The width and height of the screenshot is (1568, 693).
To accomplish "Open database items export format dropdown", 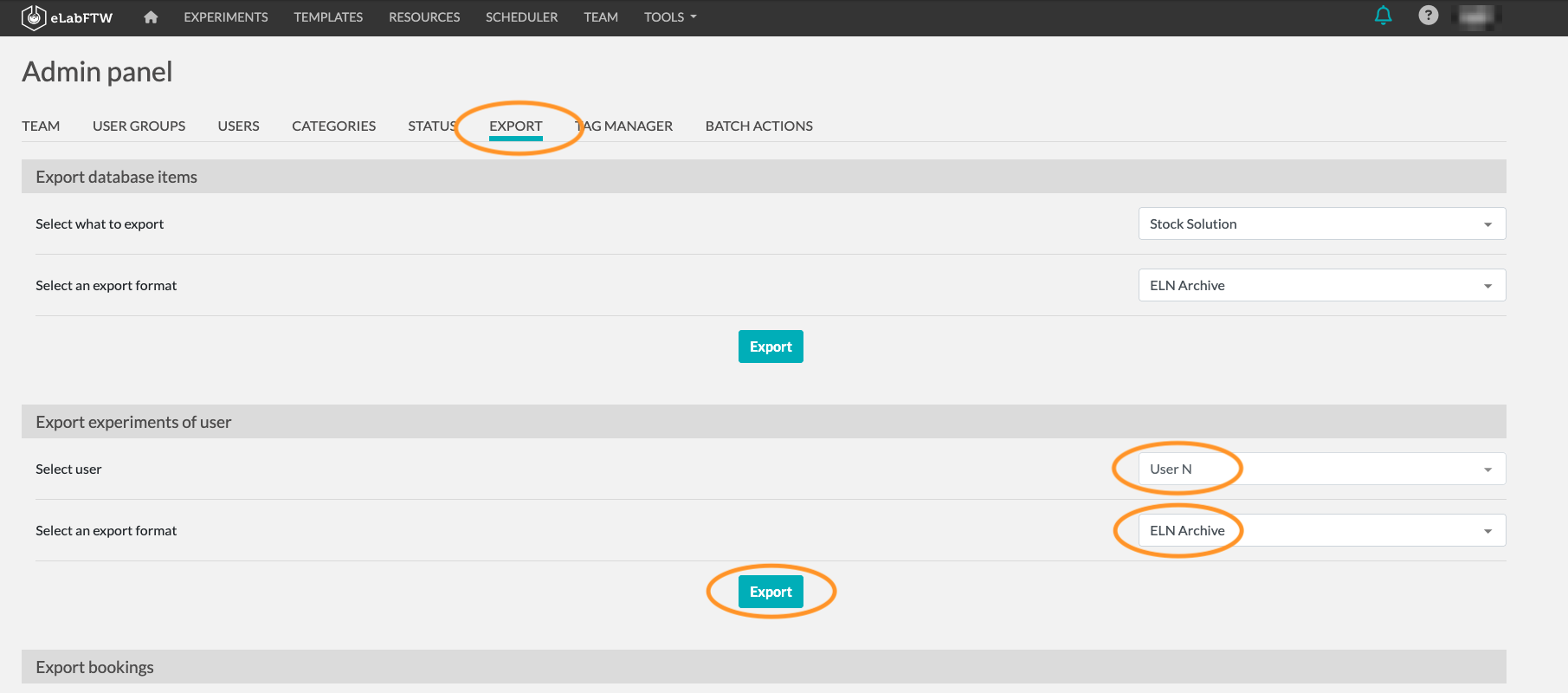I will (x=1322, y=285).
